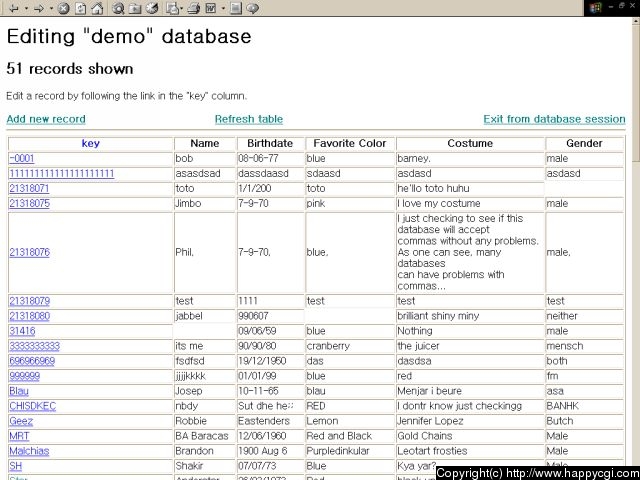Open record key 11111111111111111111
Screen dimensions: 640x480
coord(62,173)
